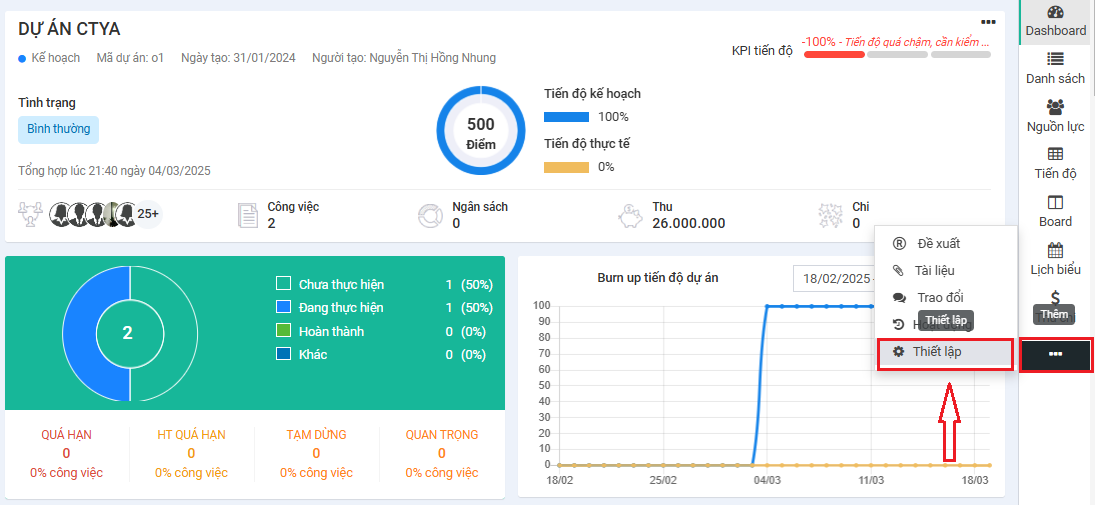Screen dimensions: 1099x507
Task: Open the Dashboard sidebar icon
Action: tap(1055, 13)
